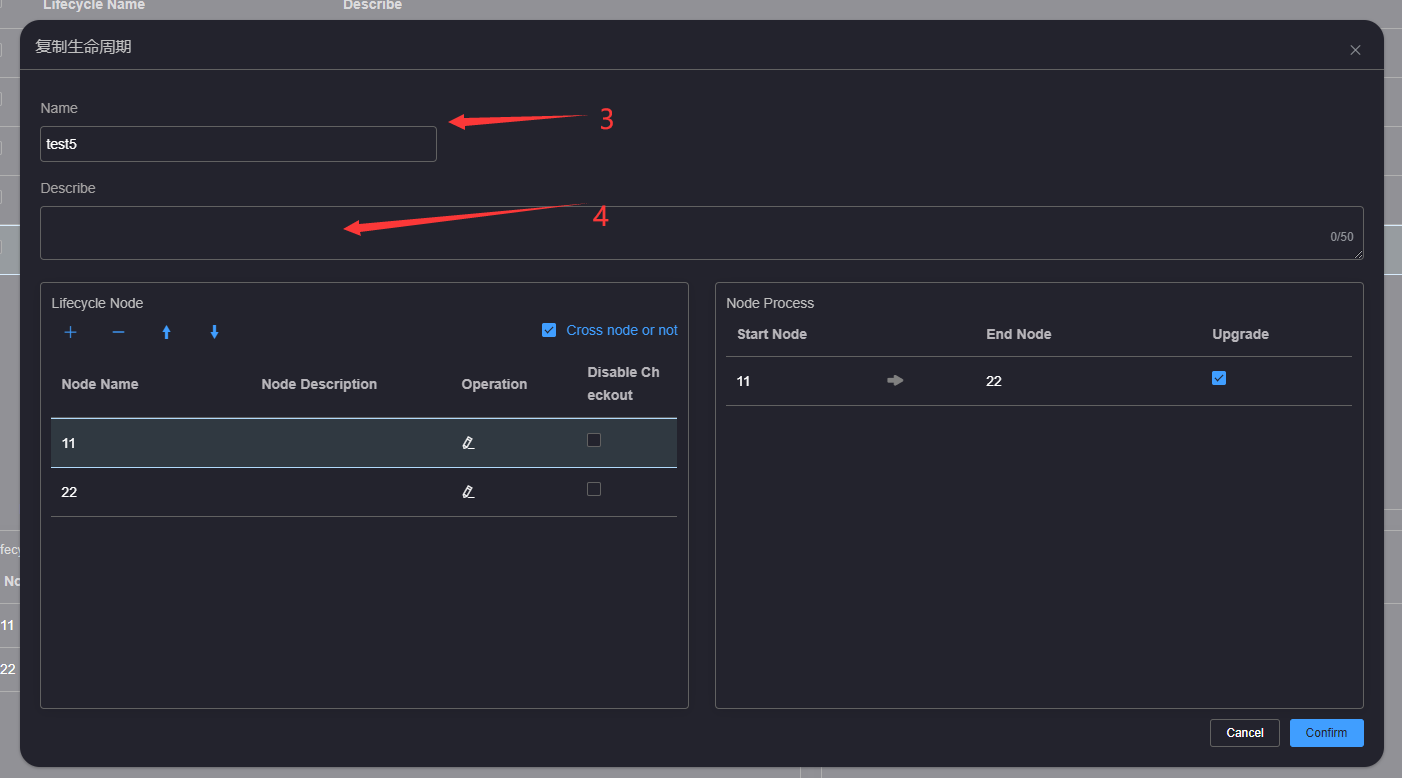Click the Cross node or not label
Screen dimensions: 1402x778
[622, 330]
